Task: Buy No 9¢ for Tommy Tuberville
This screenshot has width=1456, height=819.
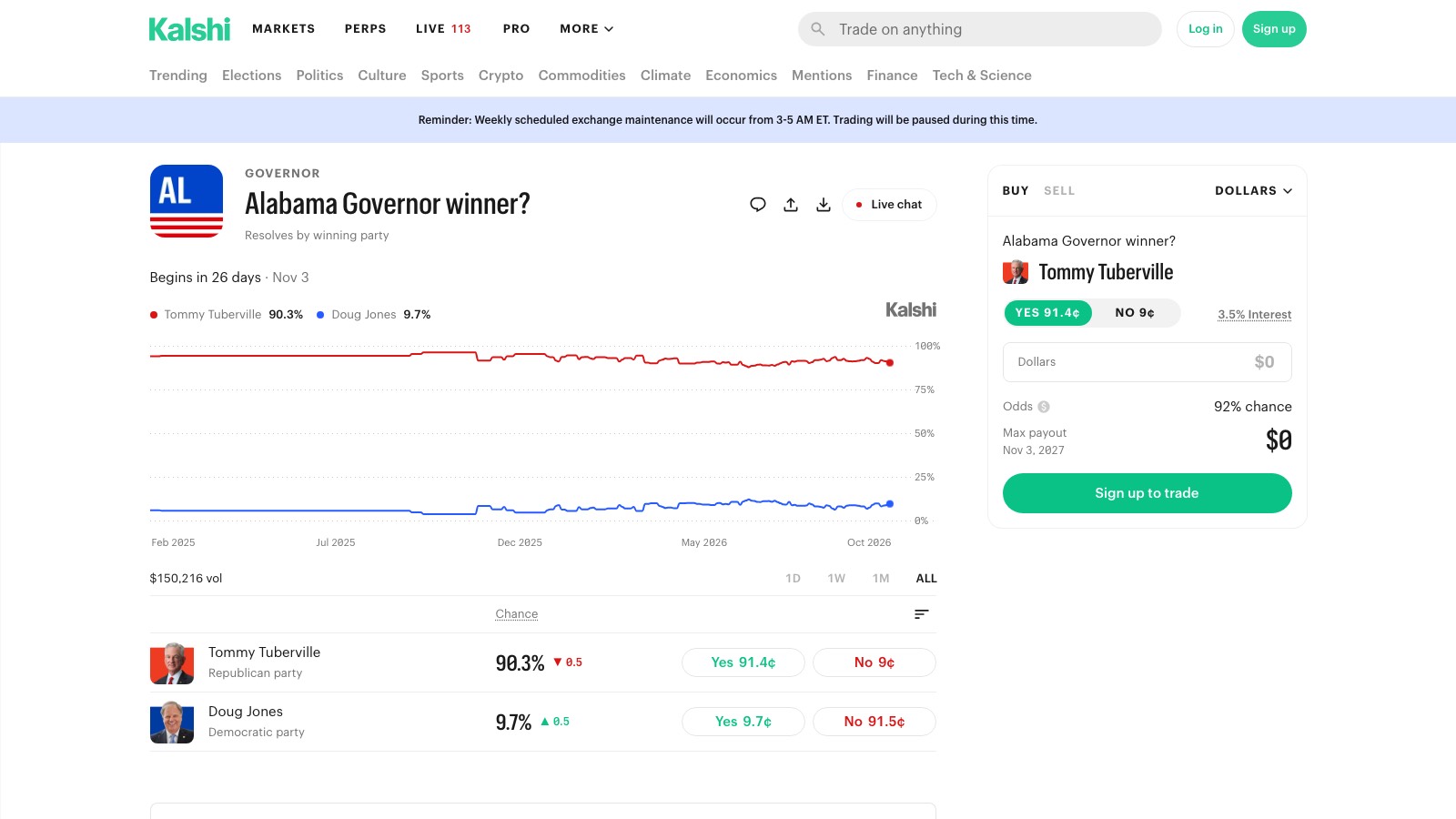Action: [875, 662]
